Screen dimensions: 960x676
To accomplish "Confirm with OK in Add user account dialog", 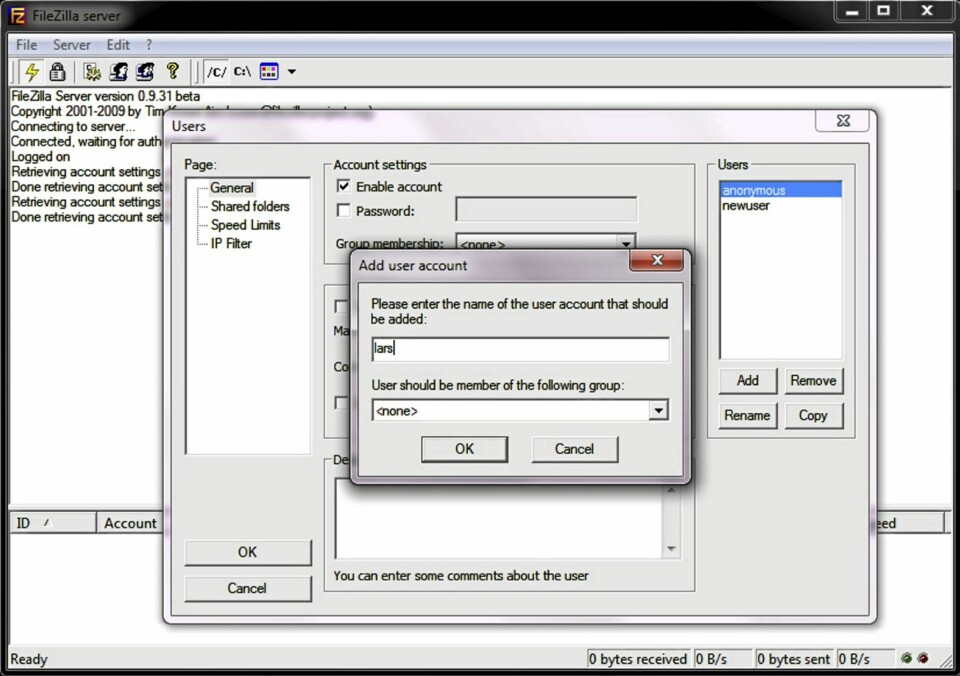I will click(x=464, y=449).
